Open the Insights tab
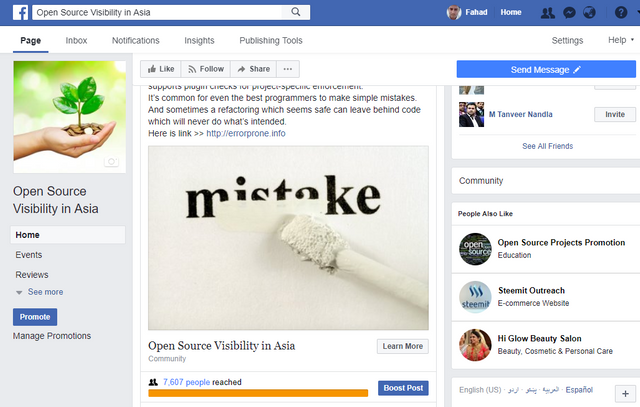The height and width of the screenshot is (407, 640). (199, 40)
